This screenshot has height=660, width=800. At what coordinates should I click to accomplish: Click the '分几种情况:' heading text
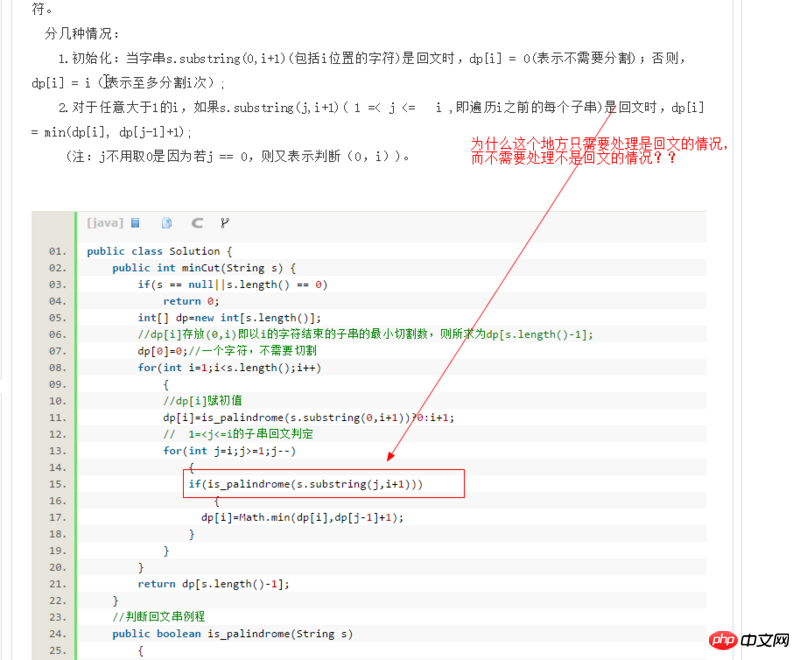(82, 34)
